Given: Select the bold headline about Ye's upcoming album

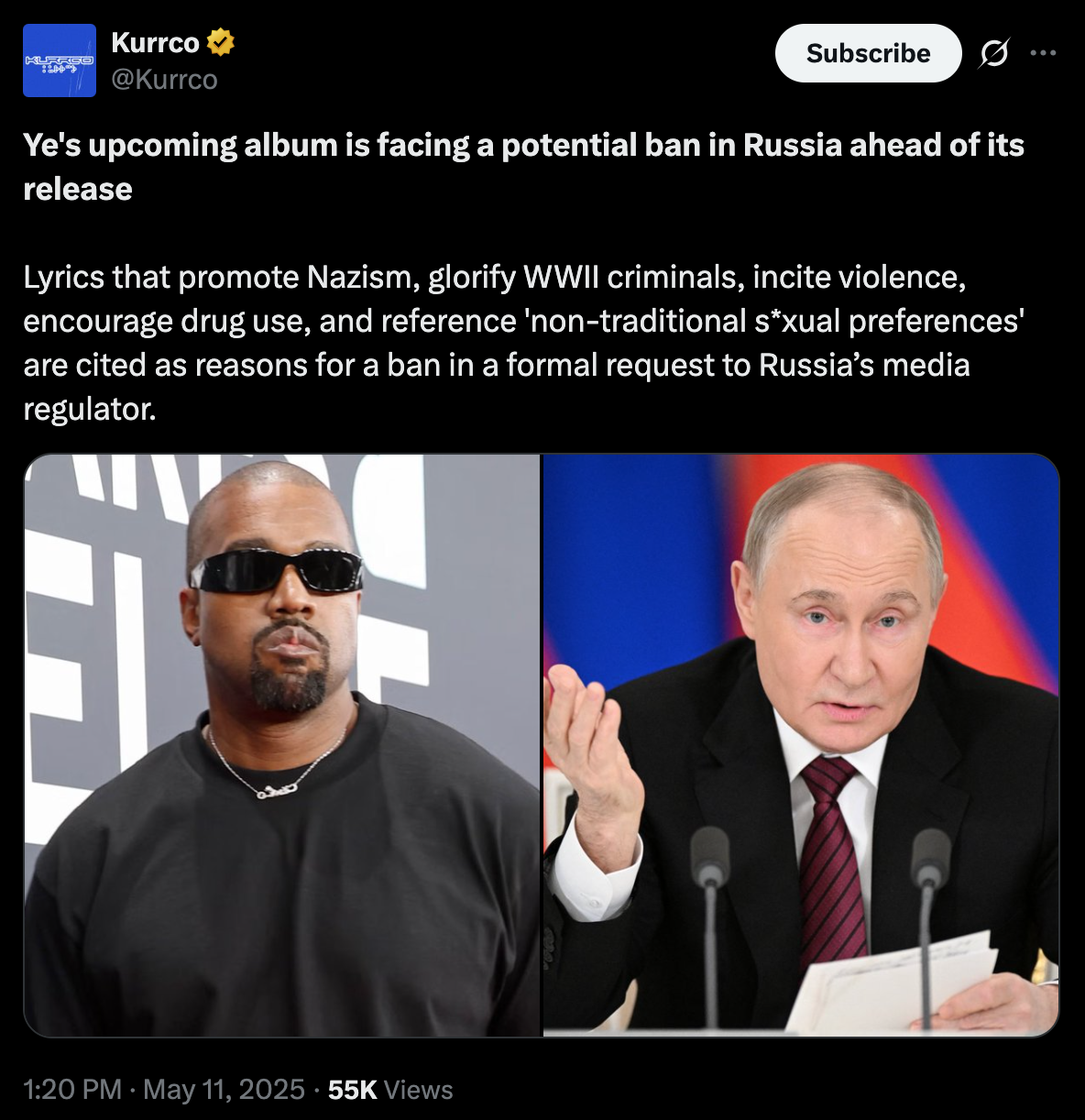Looking at the screenshot, I should pos(523,167).
